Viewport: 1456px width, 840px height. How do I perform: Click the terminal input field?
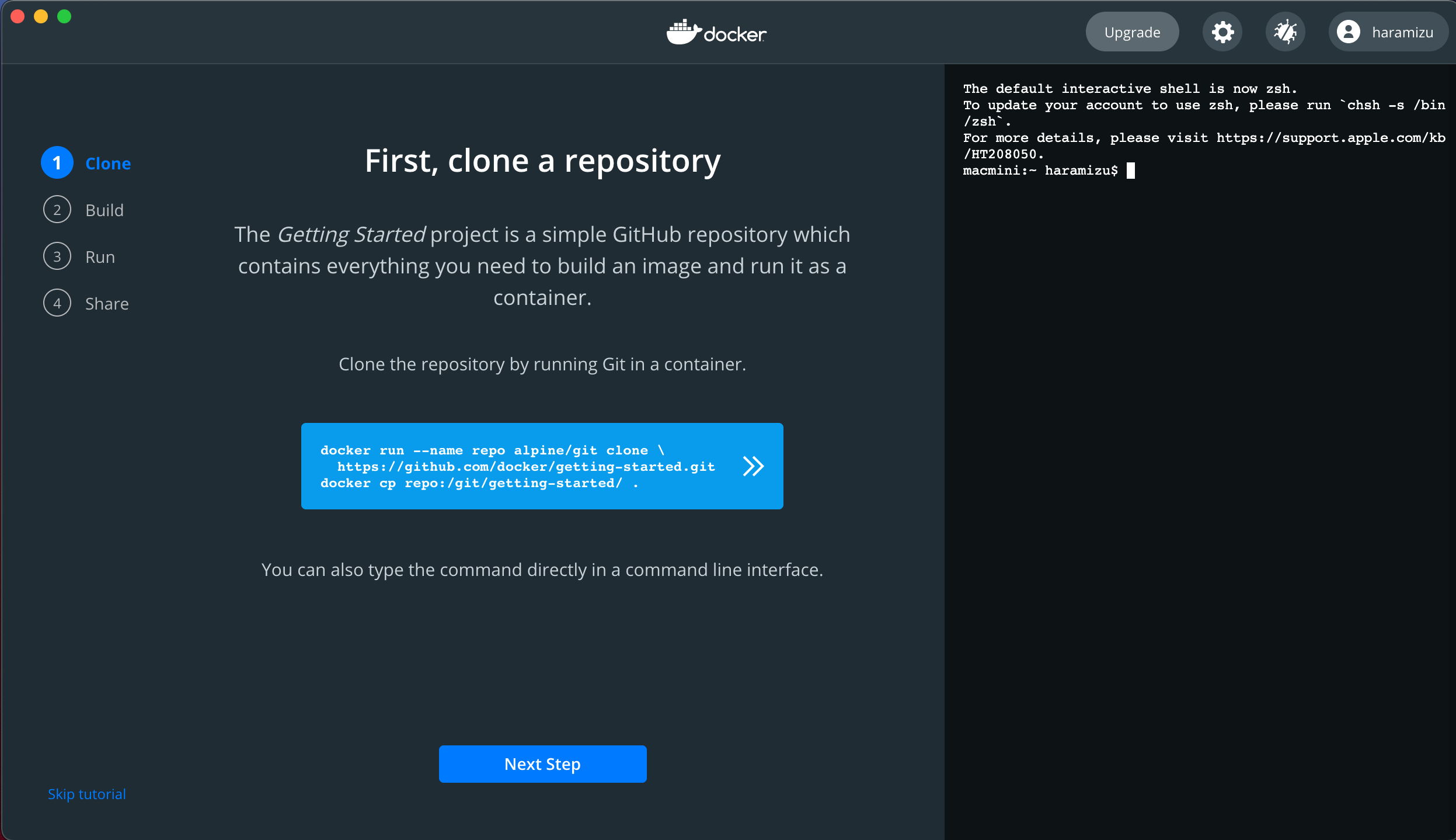(x=1131, y=170)
